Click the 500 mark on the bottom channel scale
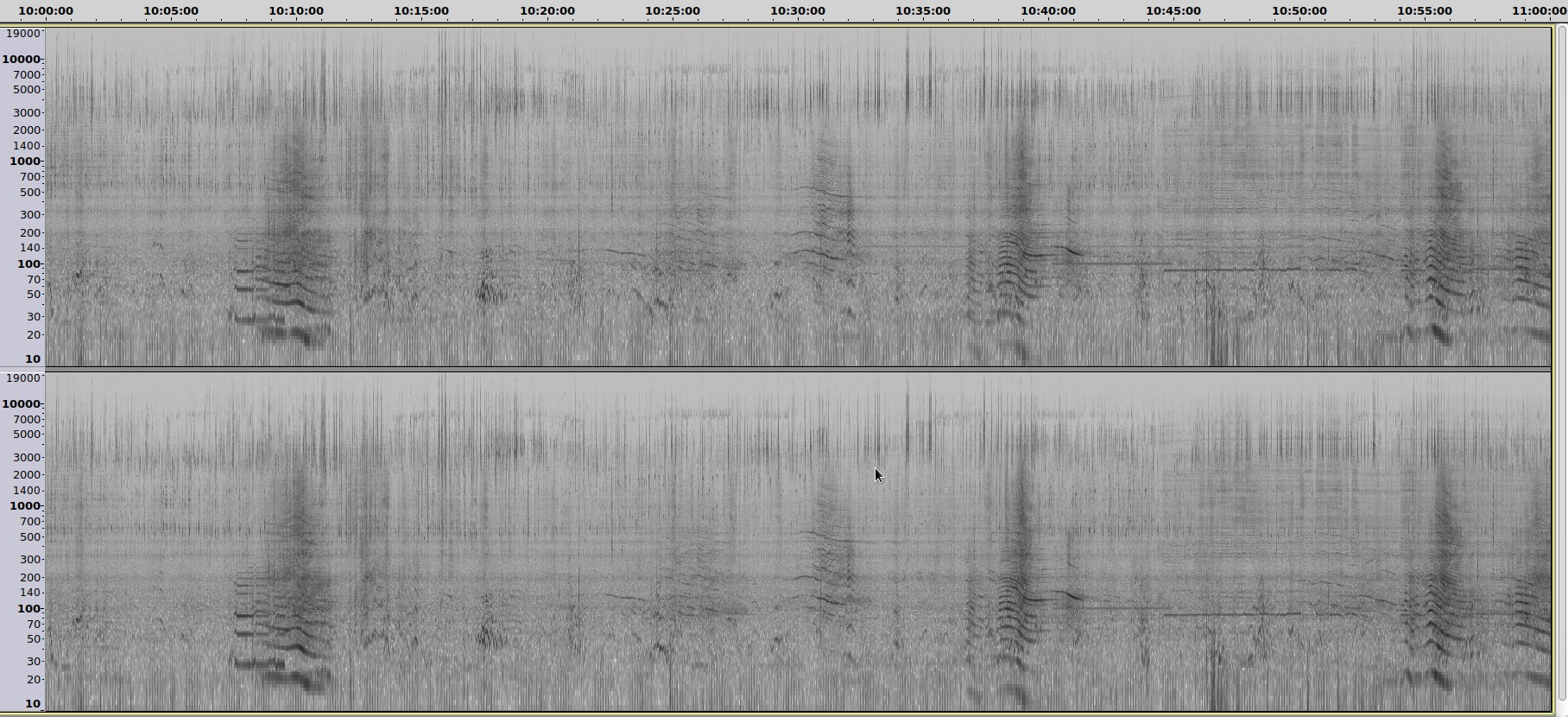Viewport: 1568px width, 717px height. [x=30, y=537]
